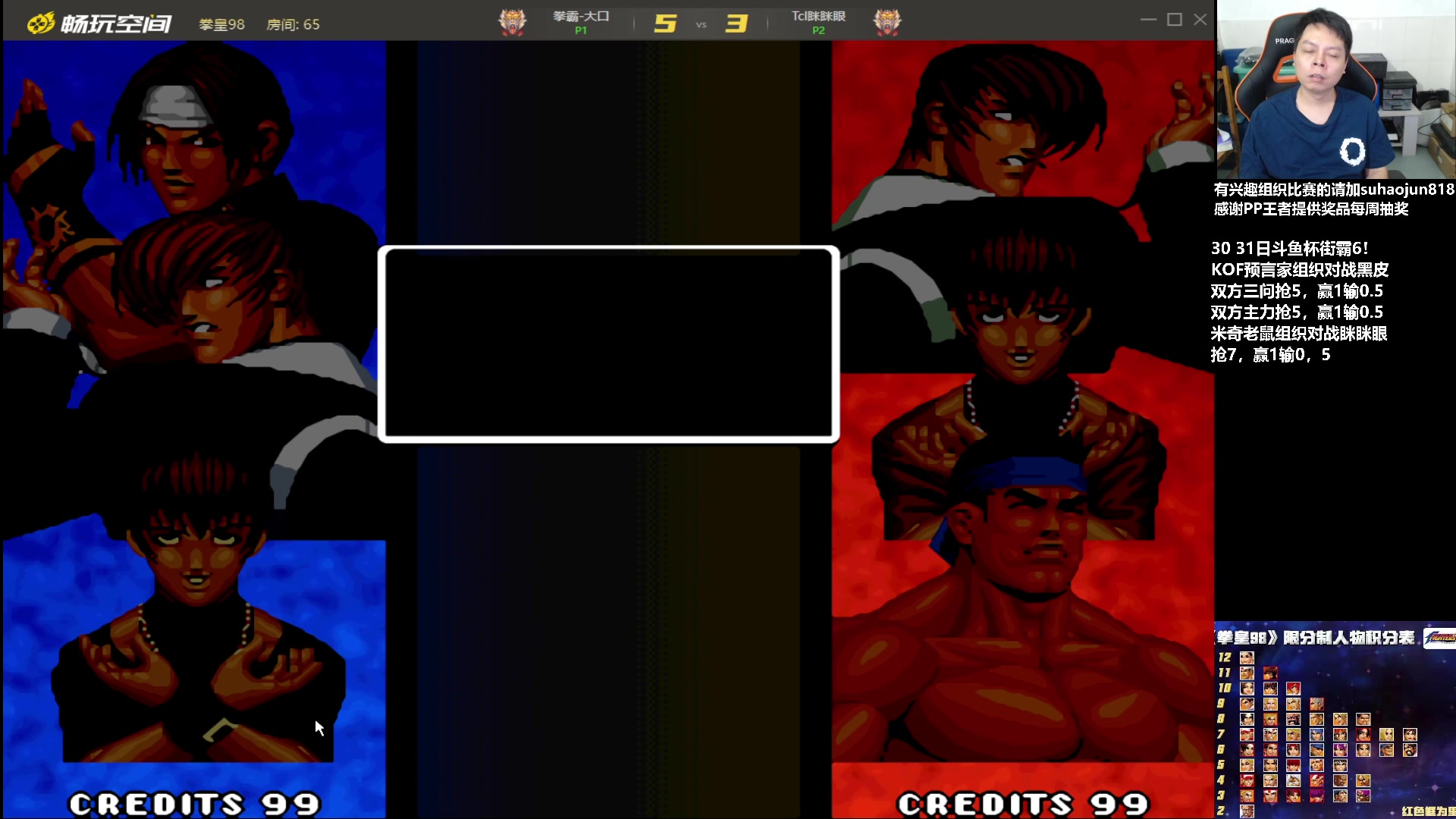Click first character icon in row 9
This screenshot has height=819, width=1456.
point(1247,704)
